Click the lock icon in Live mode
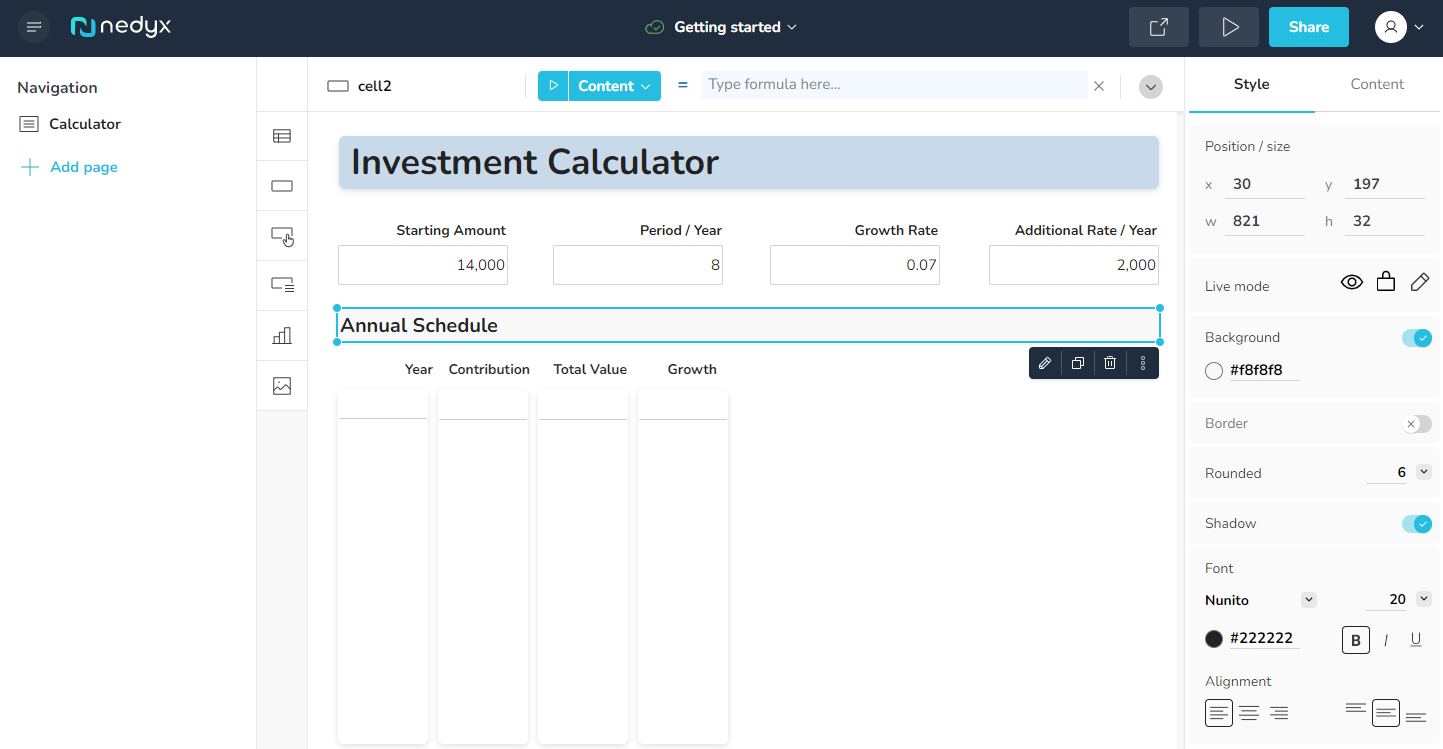 (1385, 283)
